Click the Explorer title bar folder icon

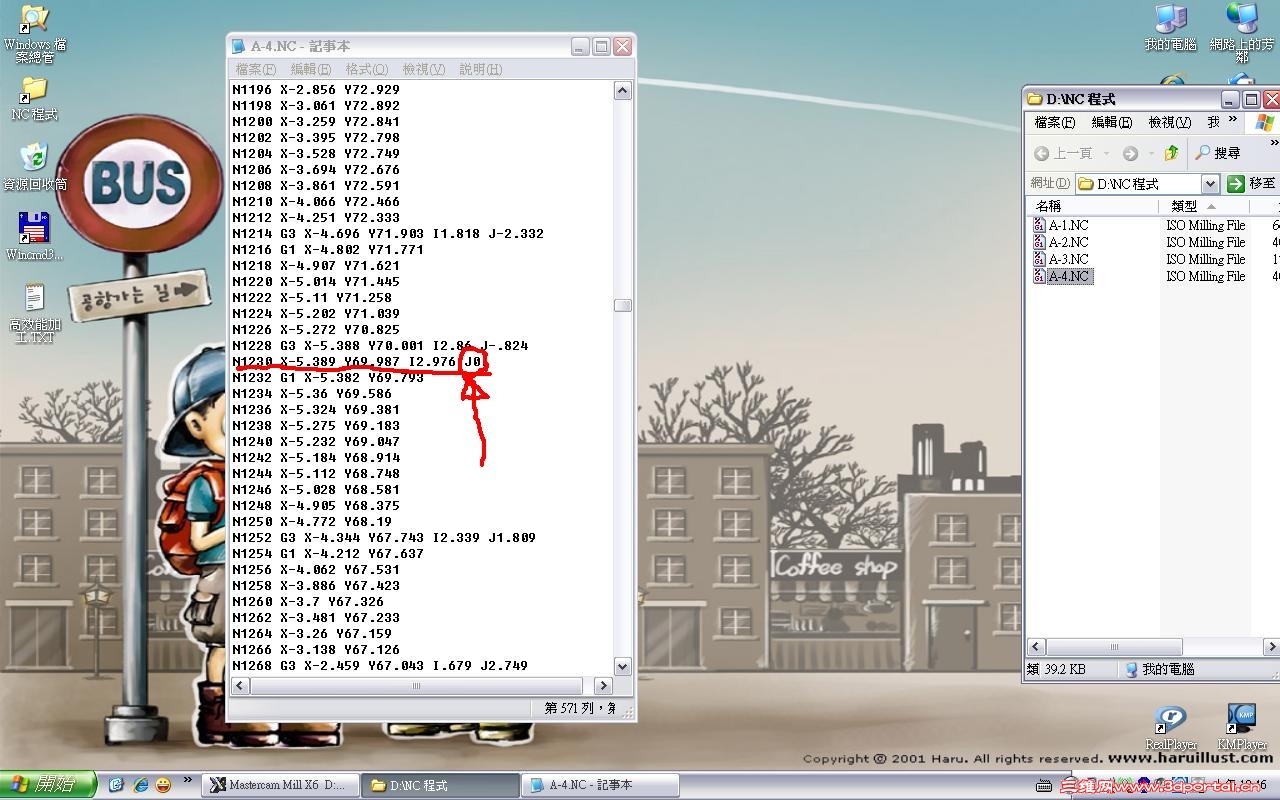tap(1035, 99)
